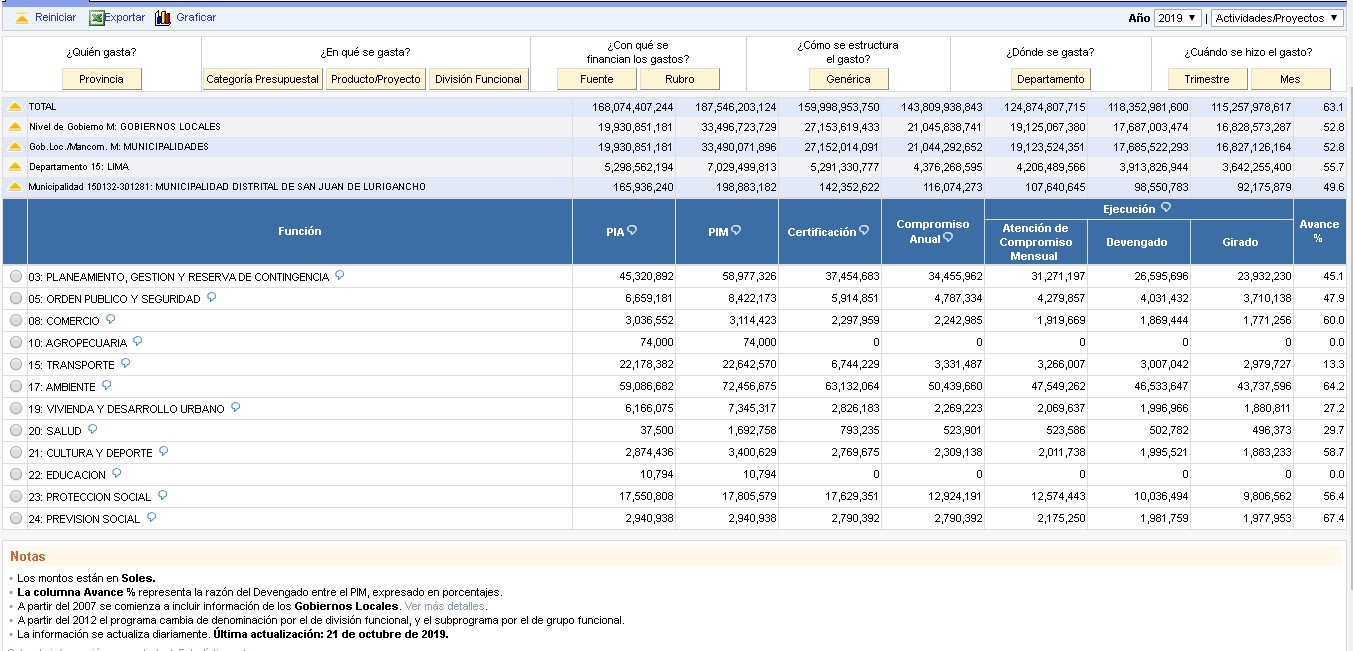Image resolution: width=1353 pixels, height=651 pixels.
Task: Click the Reiniciar up-arrow icon
Action: tap(22, 18)
